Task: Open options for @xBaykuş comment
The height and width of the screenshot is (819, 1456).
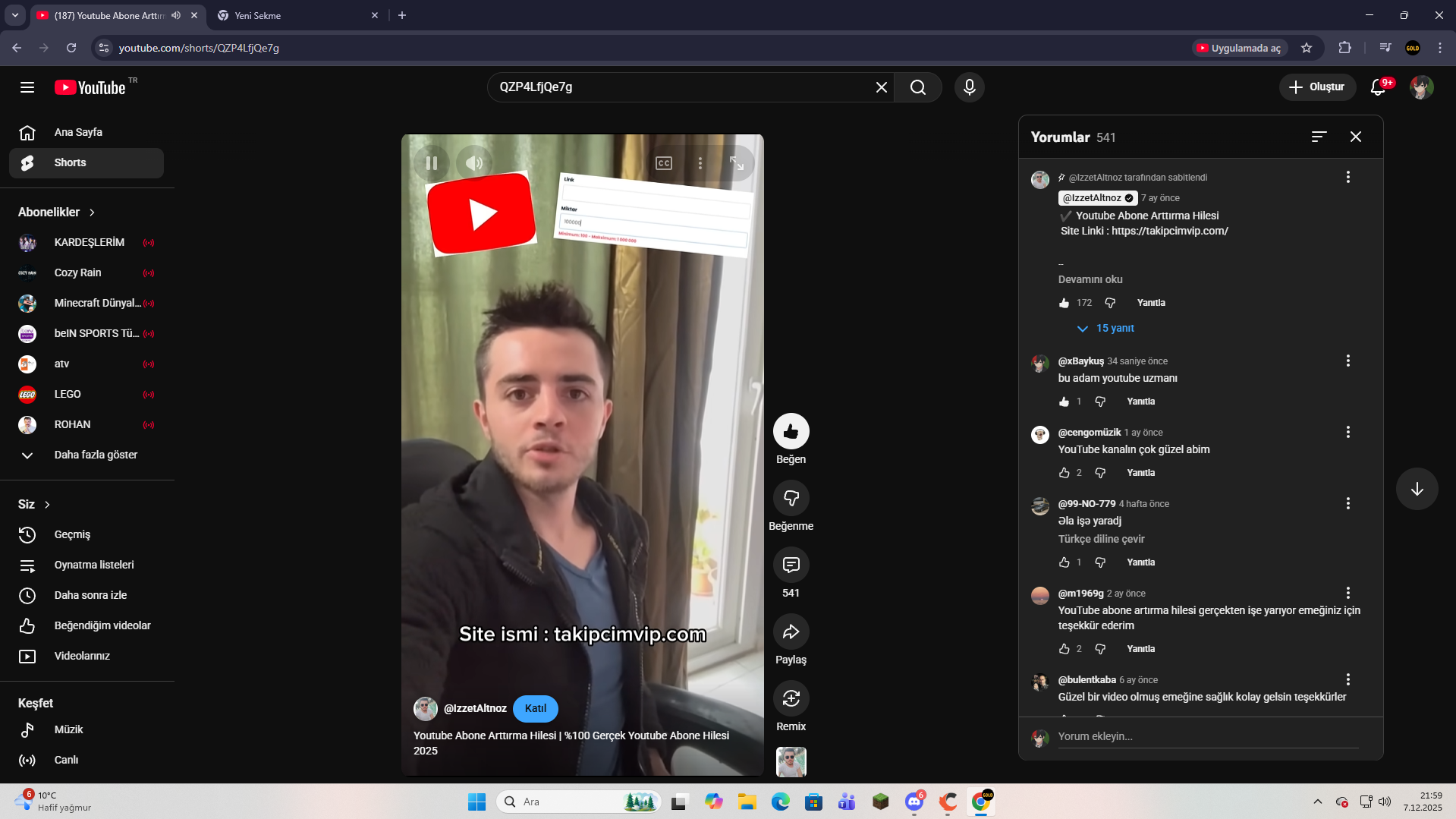Action: pyautogui.click(x=1348, y=361)
